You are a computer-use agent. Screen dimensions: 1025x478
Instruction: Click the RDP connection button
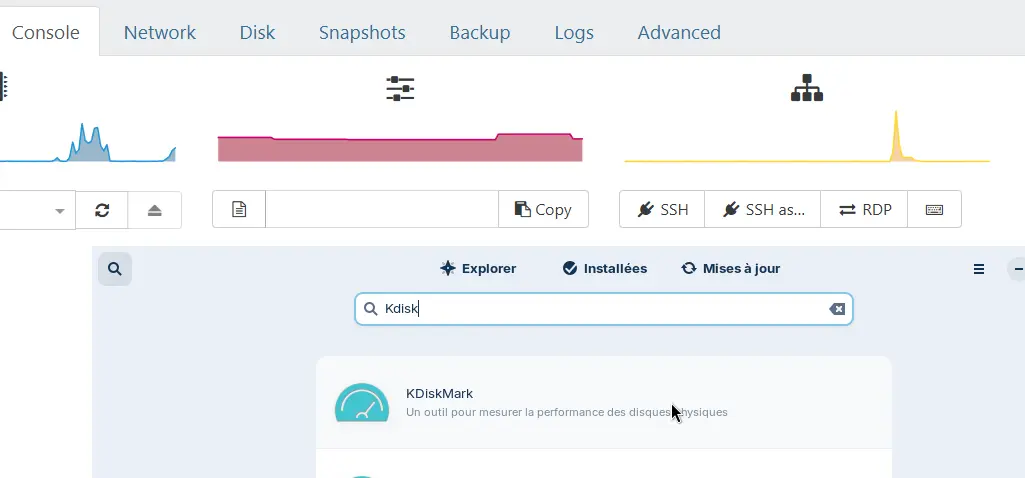click(863, 210)
